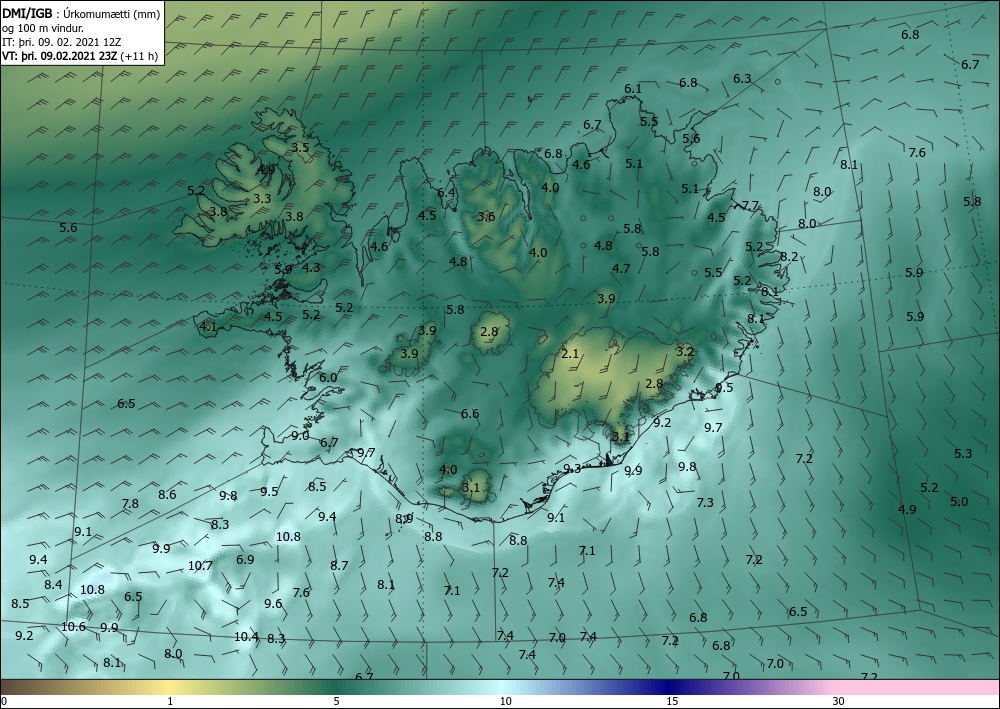Click the 4.1 value on the map
Screen dimensions: 1000x709
click(x=209, y=327)
